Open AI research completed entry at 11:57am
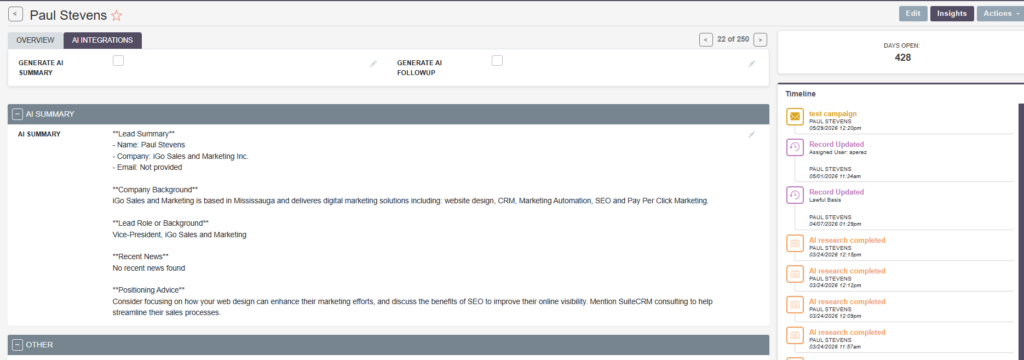 tap(847, 332)
